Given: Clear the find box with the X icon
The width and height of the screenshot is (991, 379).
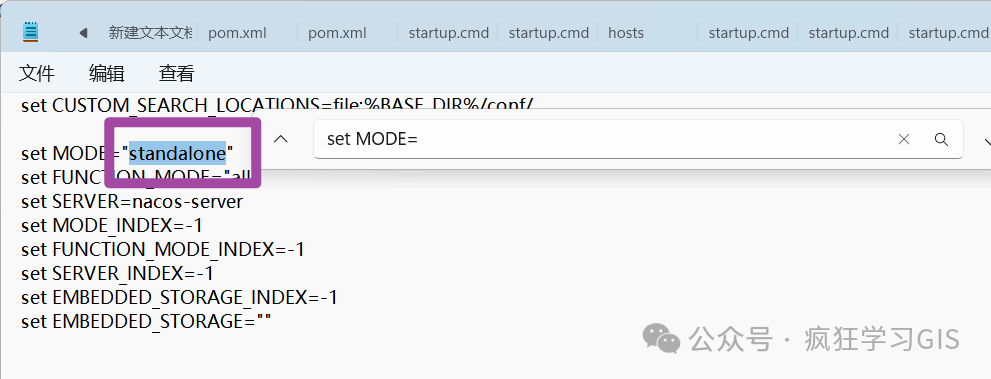Looking at the screenshot, I should [x=904, y=140].
